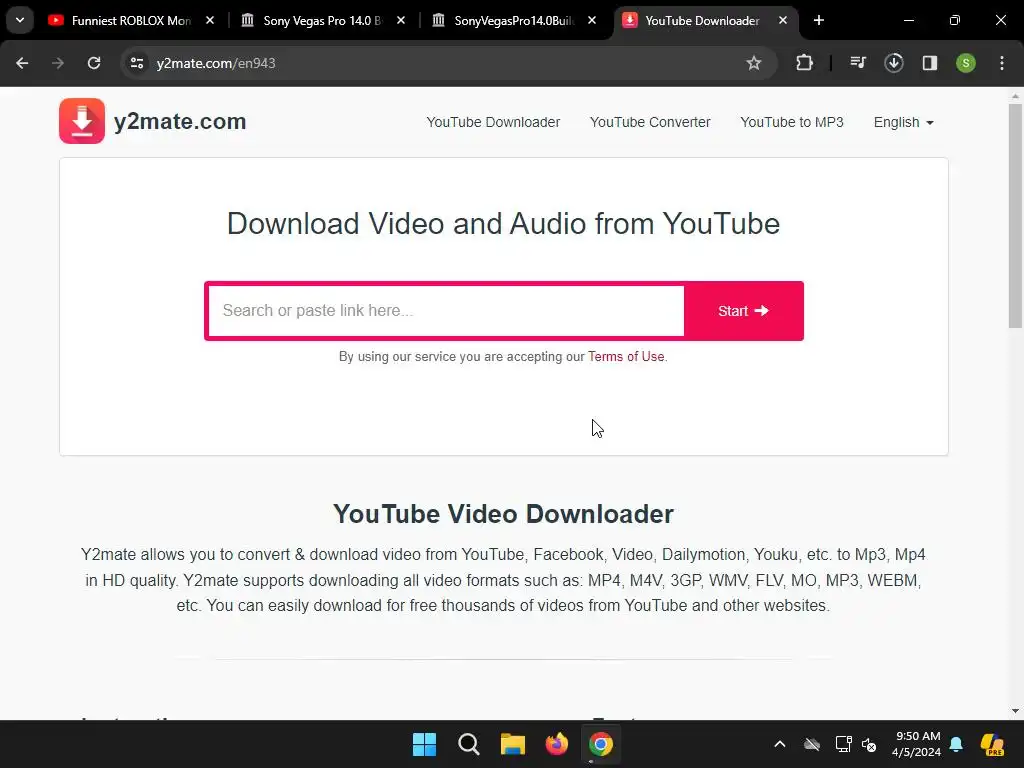Open the green profile avatar

(x=965, y=63)
